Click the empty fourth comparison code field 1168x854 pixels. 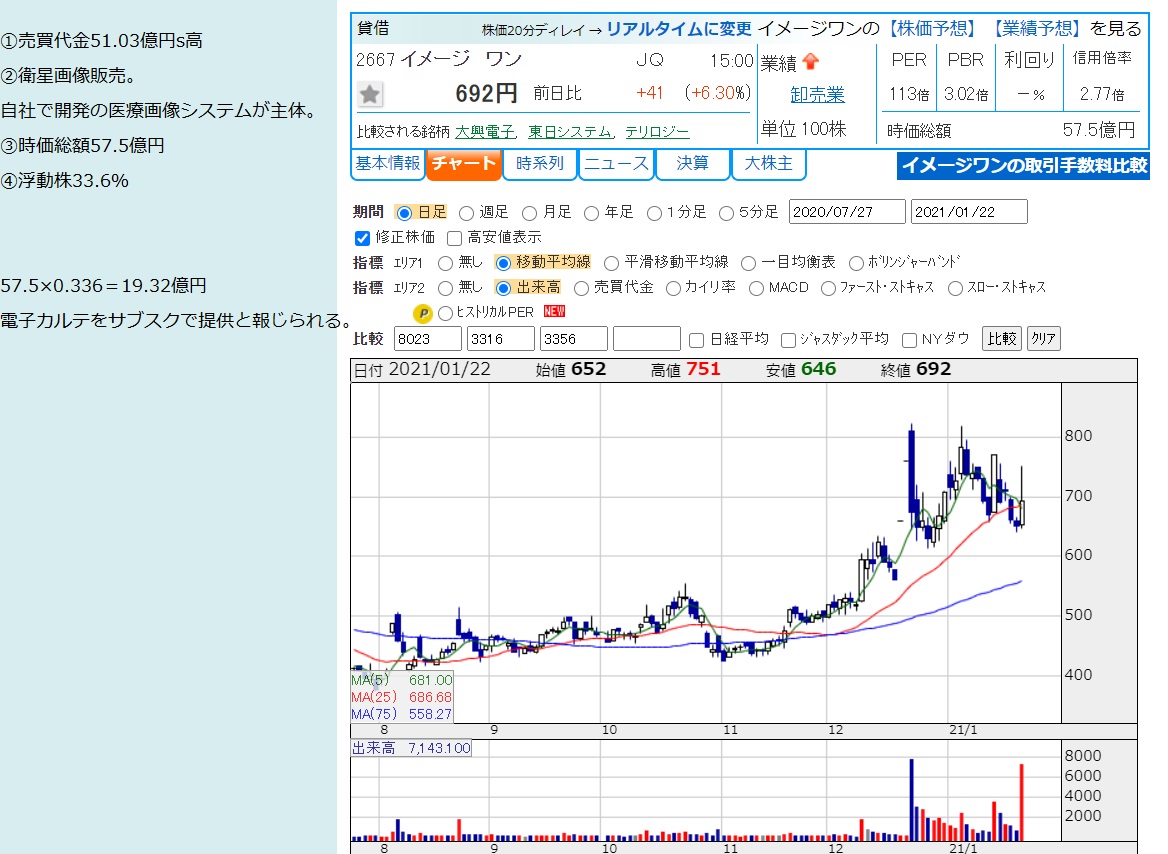(647, 339)
